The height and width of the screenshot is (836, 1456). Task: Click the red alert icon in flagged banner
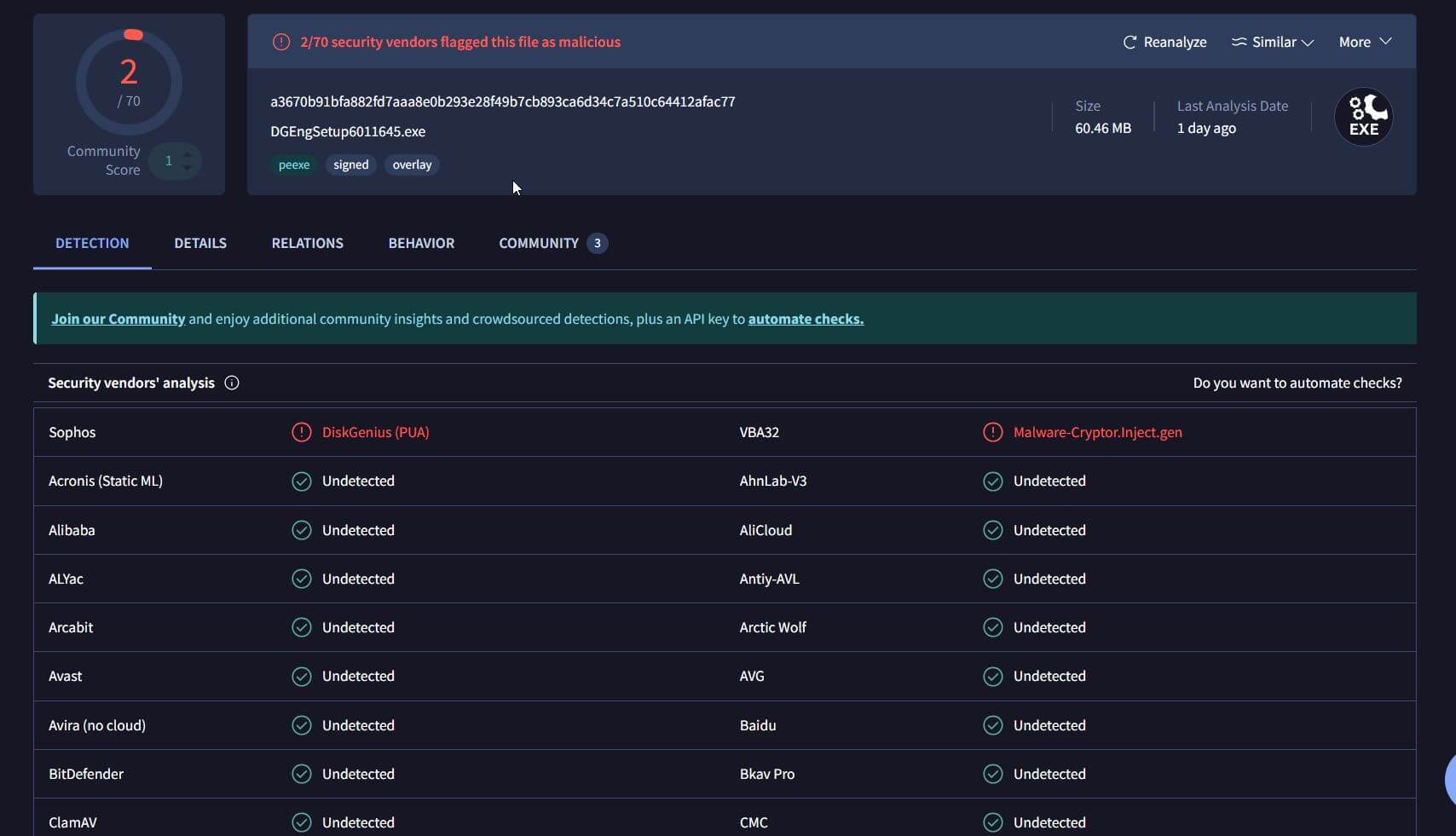pos(281,42)
